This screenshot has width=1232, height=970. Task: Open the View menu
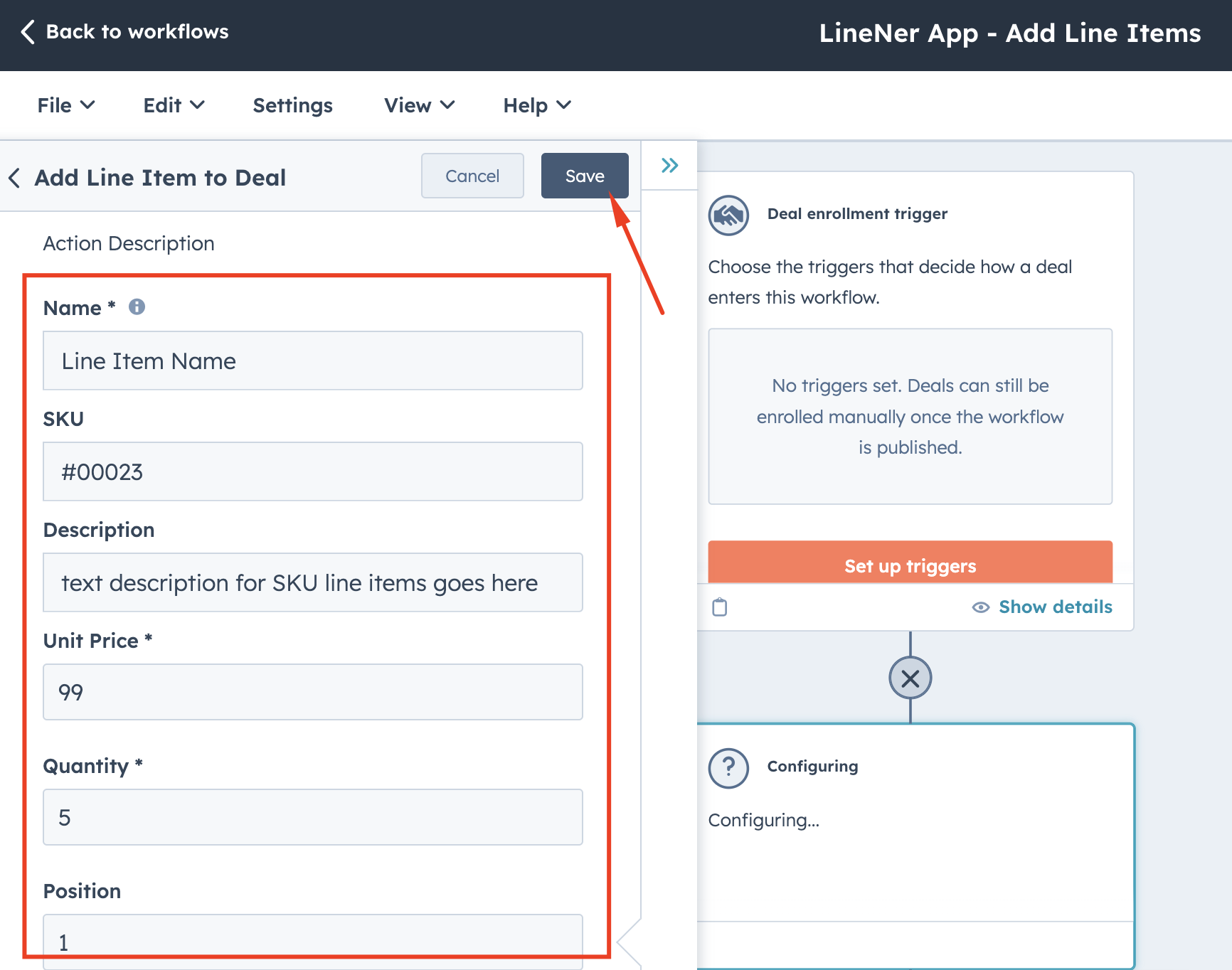coord(420,105)
